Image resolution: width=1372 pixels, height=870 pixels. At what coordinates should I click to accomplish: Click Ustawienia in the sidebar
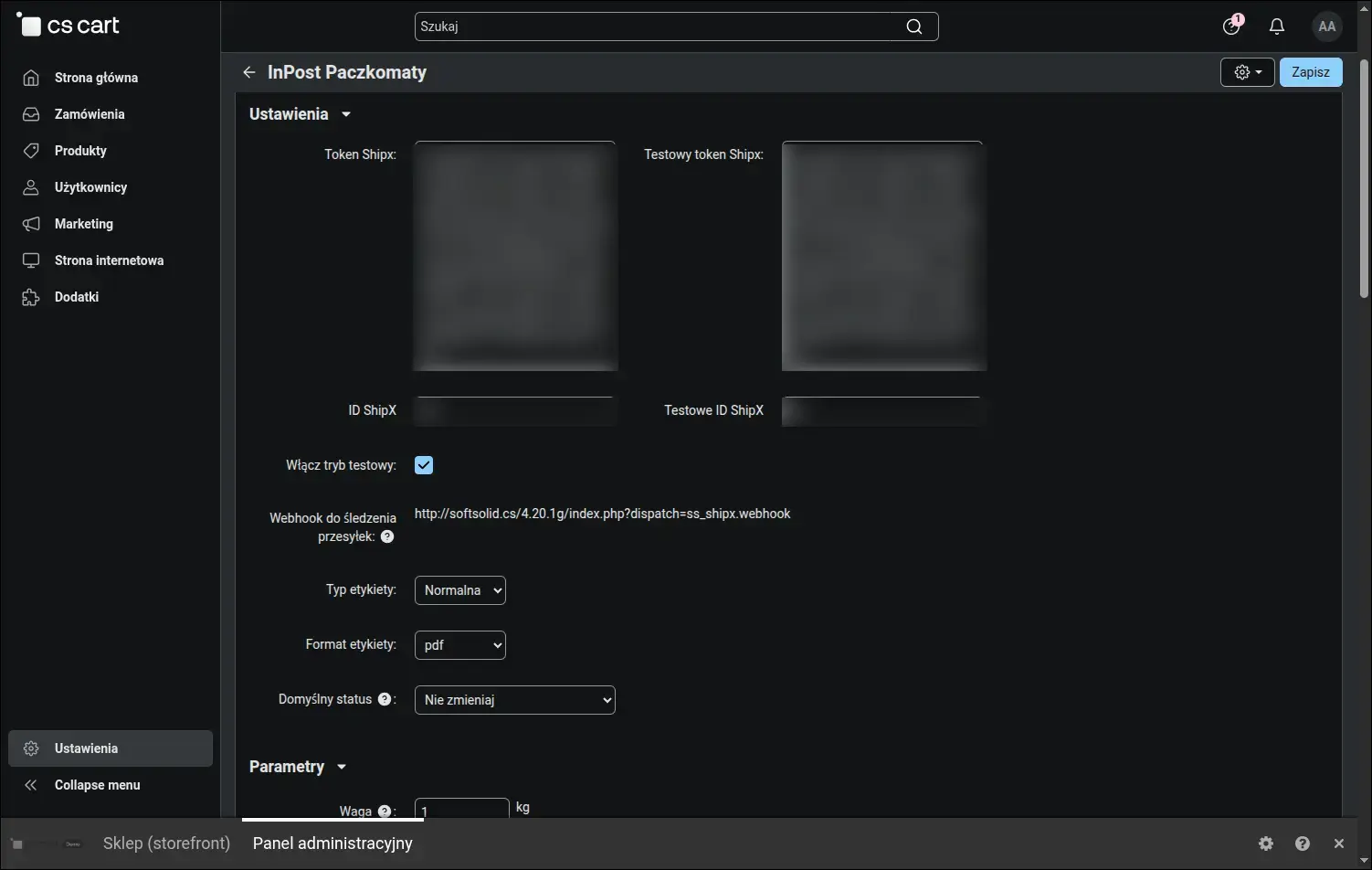click(x=111, y=748)
